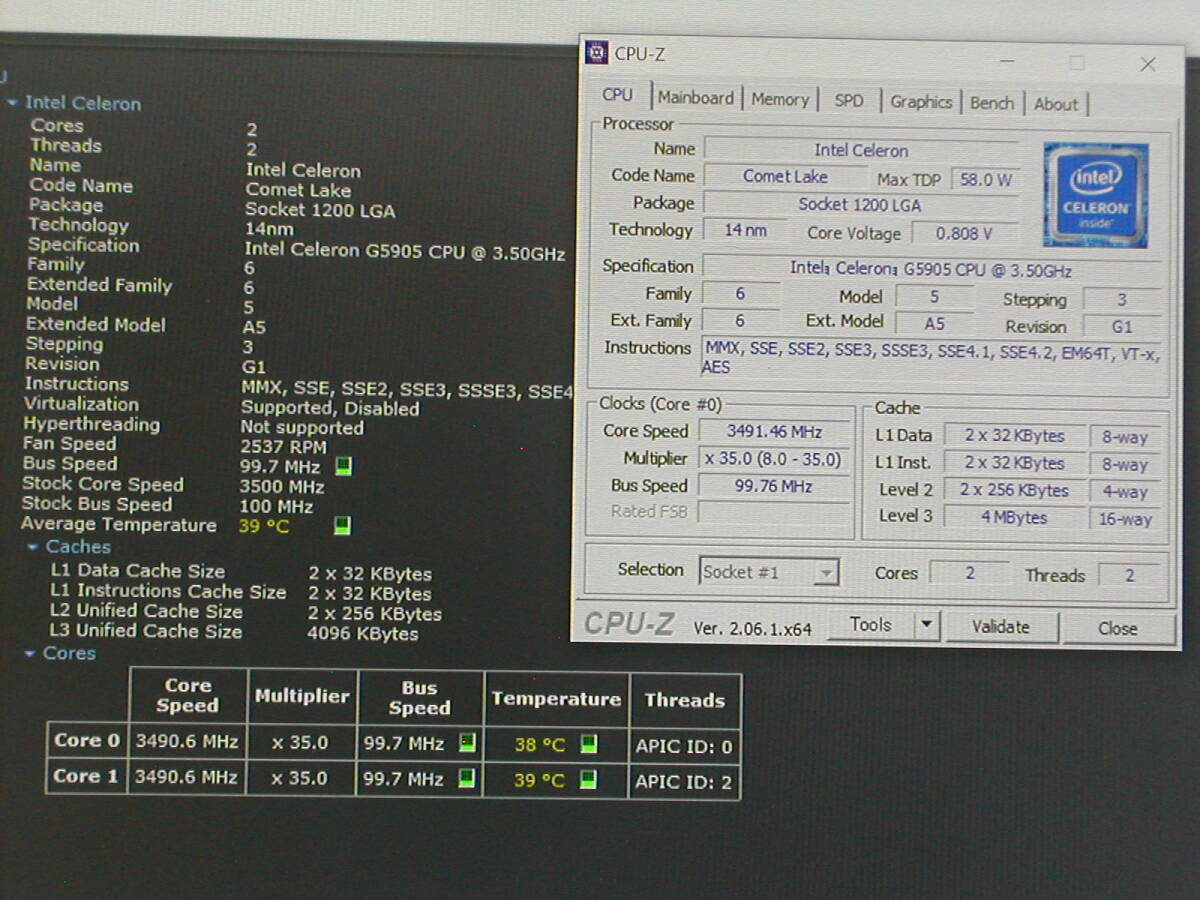This screenshot has width=1200, height=900.
Task: Click the CPU-Z title bar app icon
Action: (x=597, y=53)
